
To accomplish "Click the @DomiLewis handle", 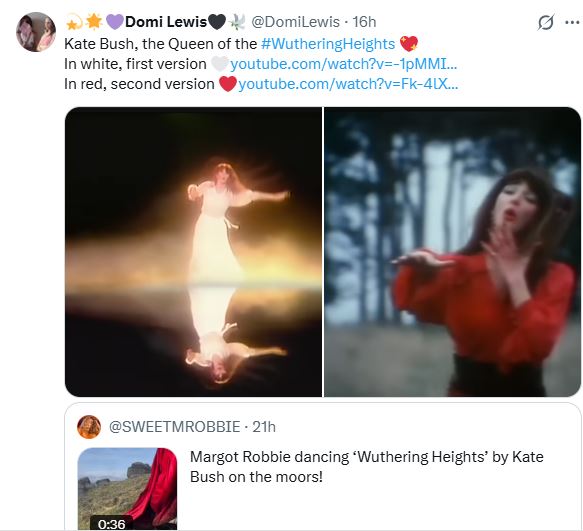I will [296, 22].
